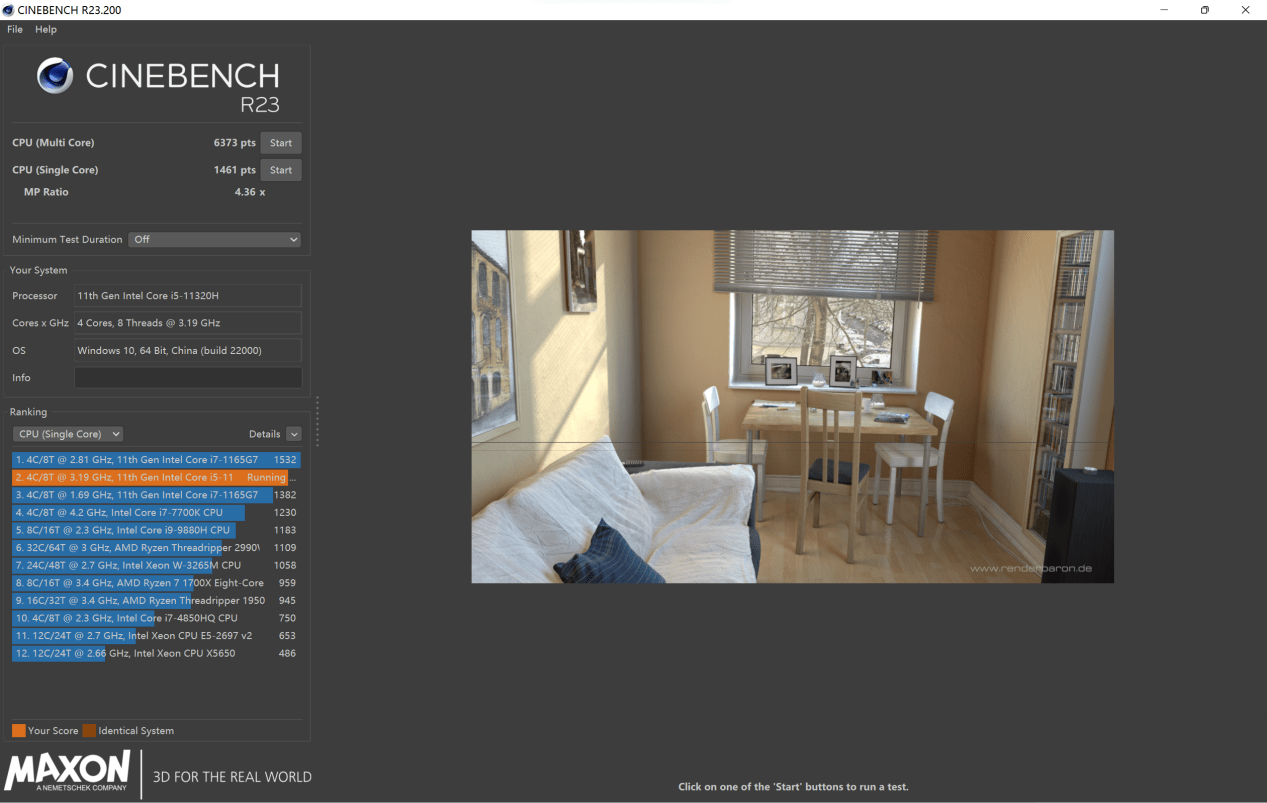Select the Core i7-7700K ranking entry

[x=155, y=513]
